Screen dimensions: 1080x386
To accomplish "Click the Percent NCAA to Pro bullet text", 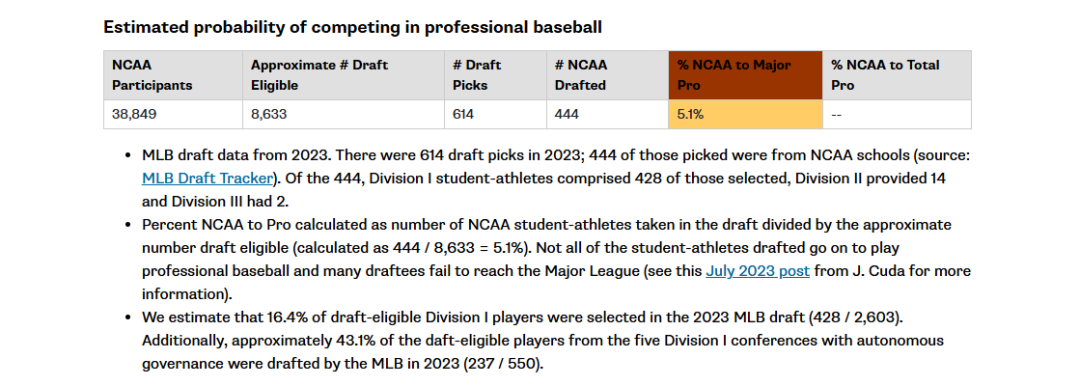I will [557, 259].
